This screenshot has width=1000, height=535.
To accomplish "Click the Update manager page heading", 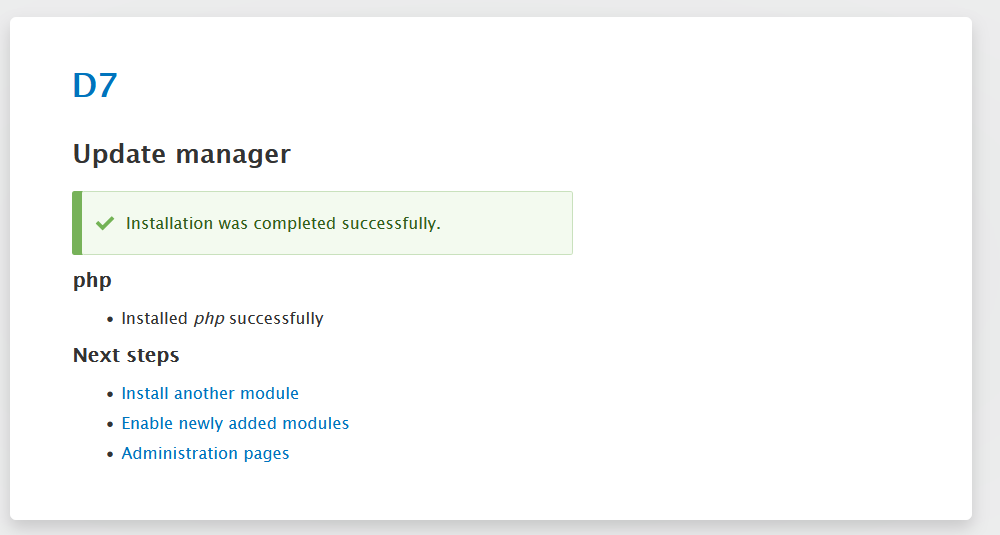I will (x=181, y=154).
